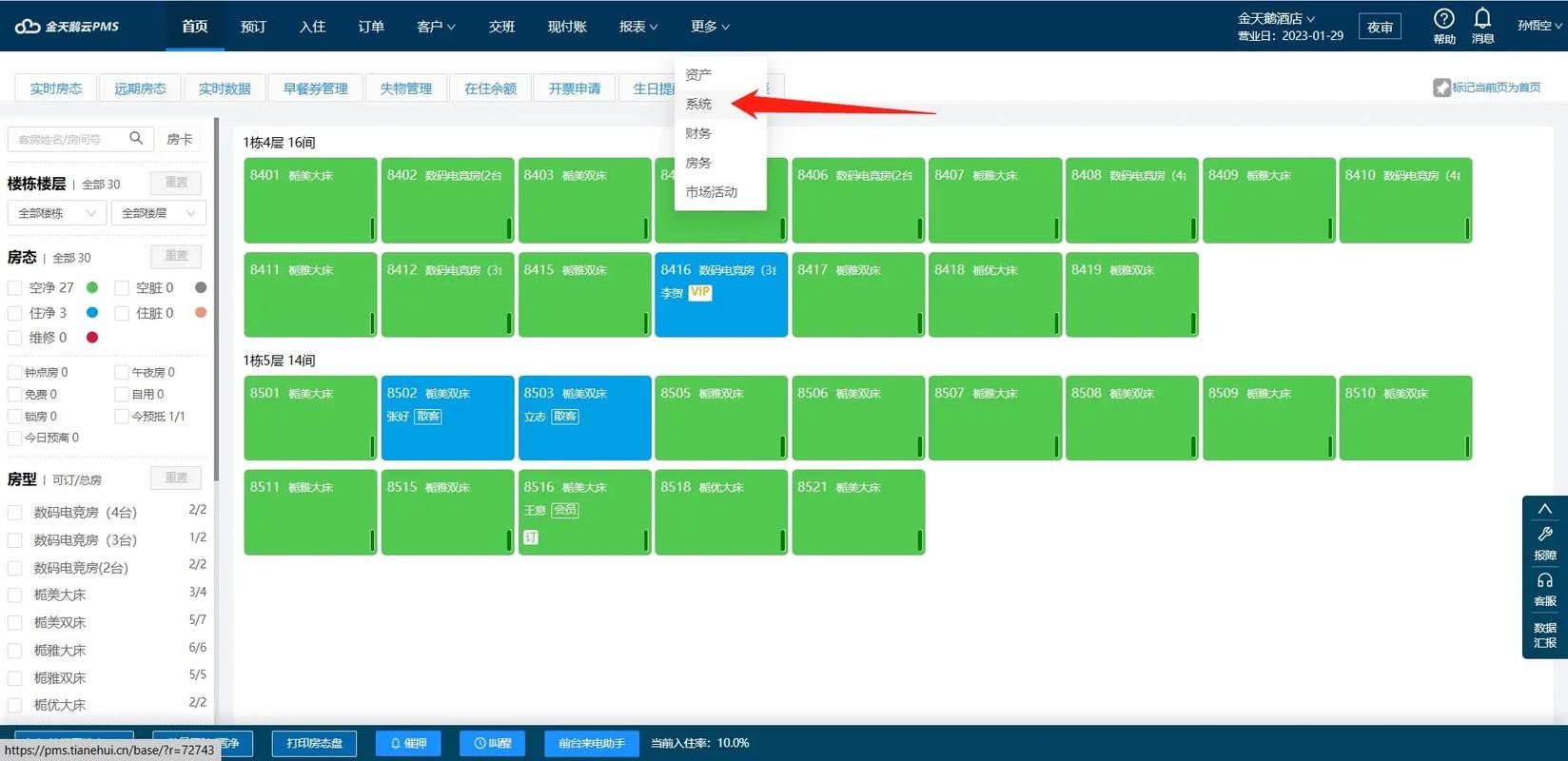Viewport: 1568px width, 761px height.
Task: Open the 报表 dropdown in the top navigation
Action: pyautogui.click(x=638, y=27)
